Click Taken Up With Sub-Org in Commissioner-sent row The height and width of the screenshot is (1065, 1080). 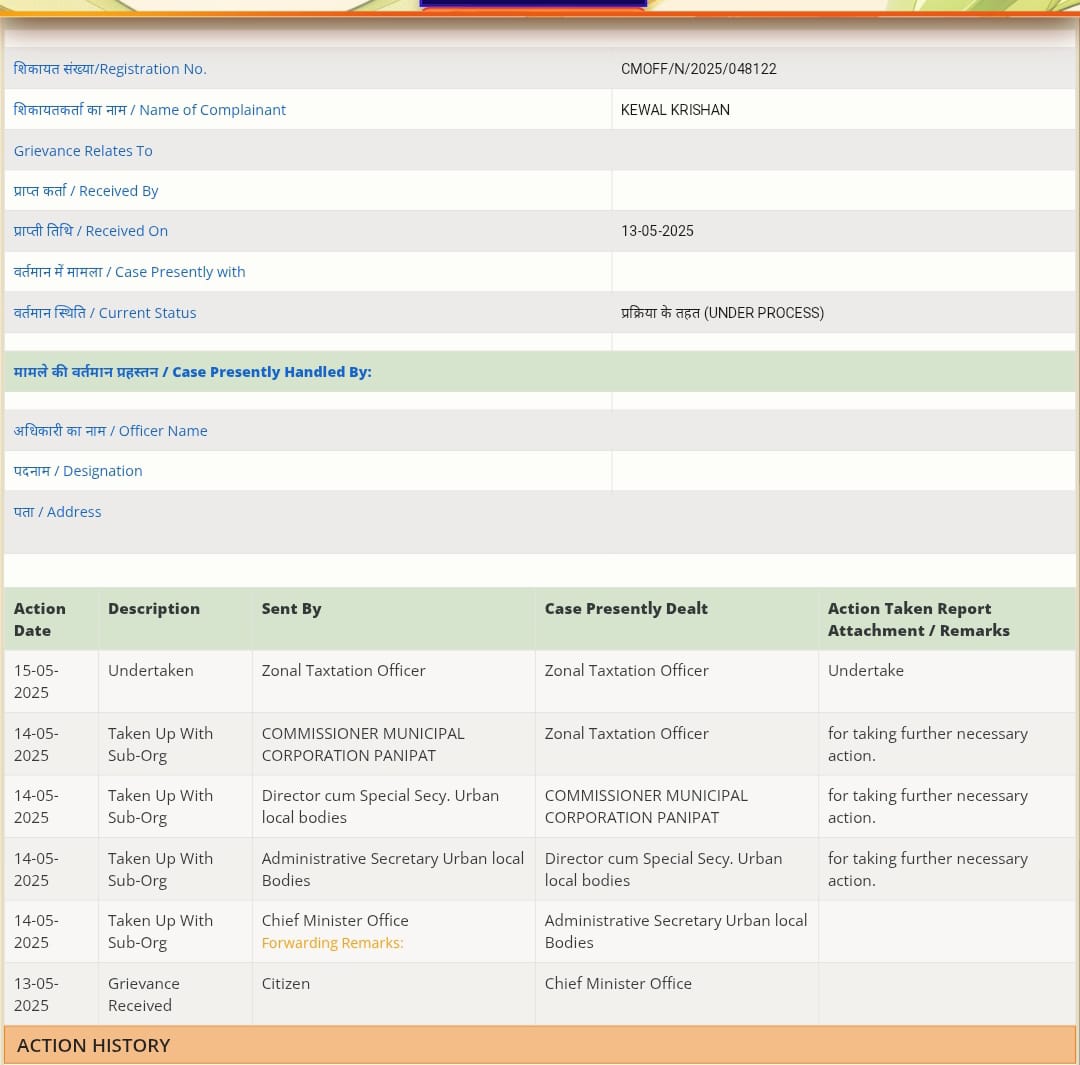tap(160, 745)
